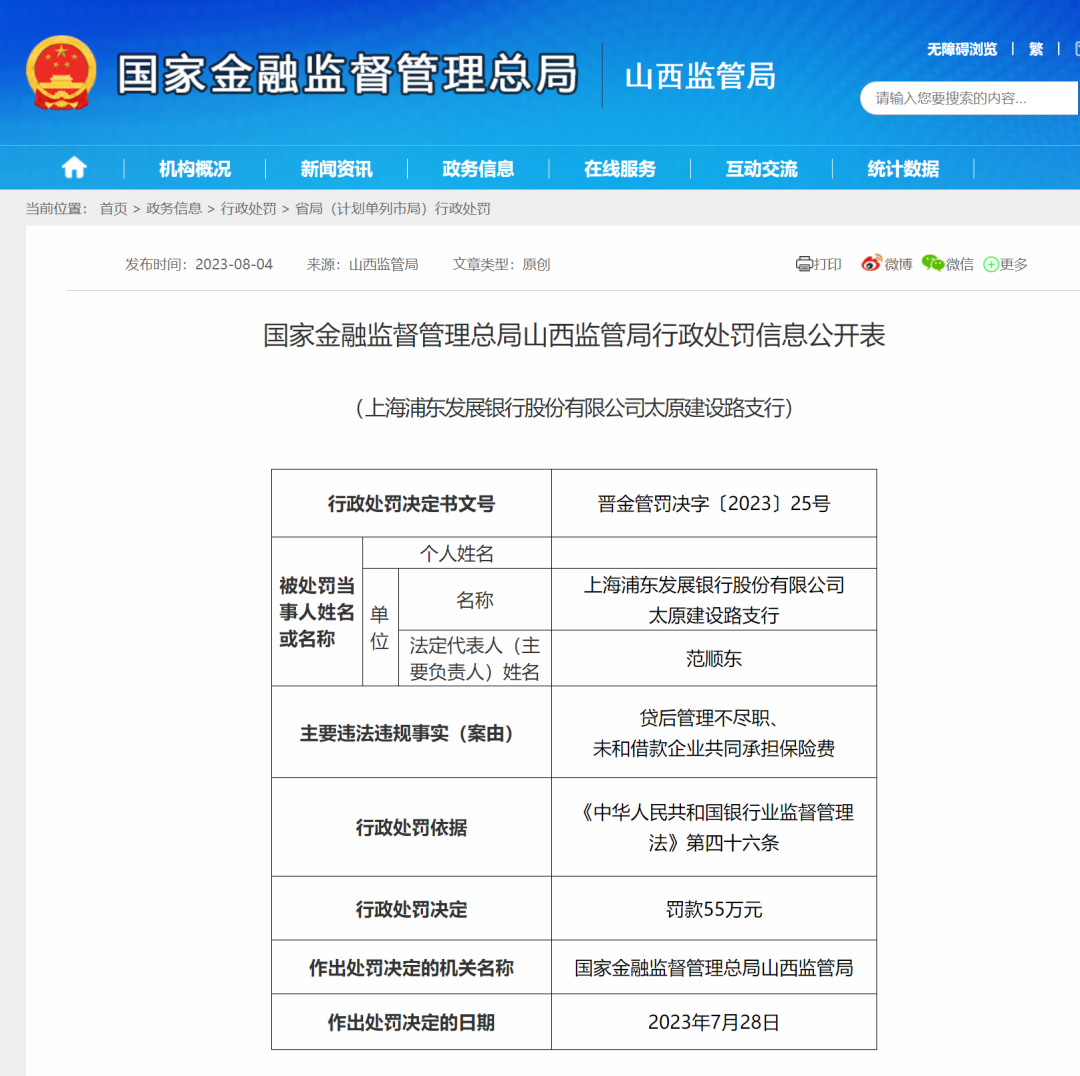Click the 主要违法违规事实（案由） cell
The height and width of the screenshot is (1076, 1080).
point(411,733)
